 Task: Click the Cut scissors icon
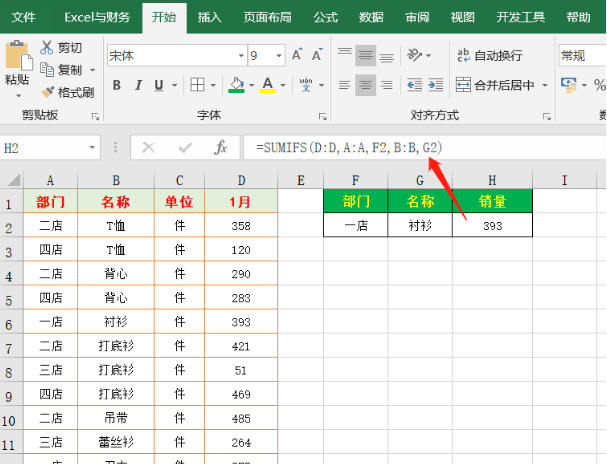coord(46,47)
